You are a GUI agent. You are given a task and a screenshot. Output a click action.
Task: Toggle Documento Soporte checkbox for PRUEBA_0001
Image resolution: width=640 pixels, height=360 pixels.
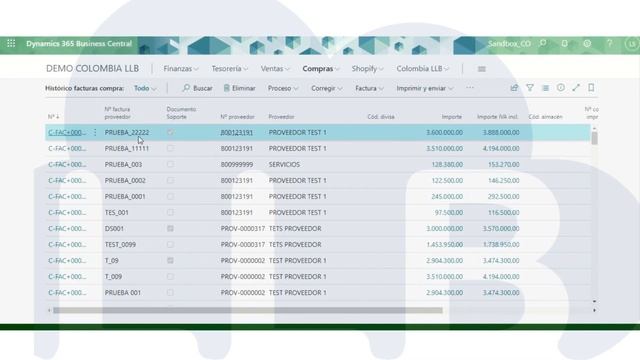click(x=170, y=196)
